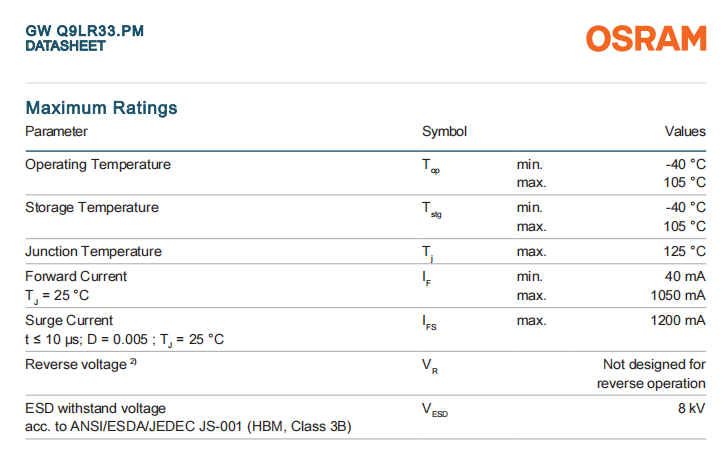Viewport: 727px width, 465px height.
Task: Click the Values column header
Action: pyautogui.click(x=685, y=131)
